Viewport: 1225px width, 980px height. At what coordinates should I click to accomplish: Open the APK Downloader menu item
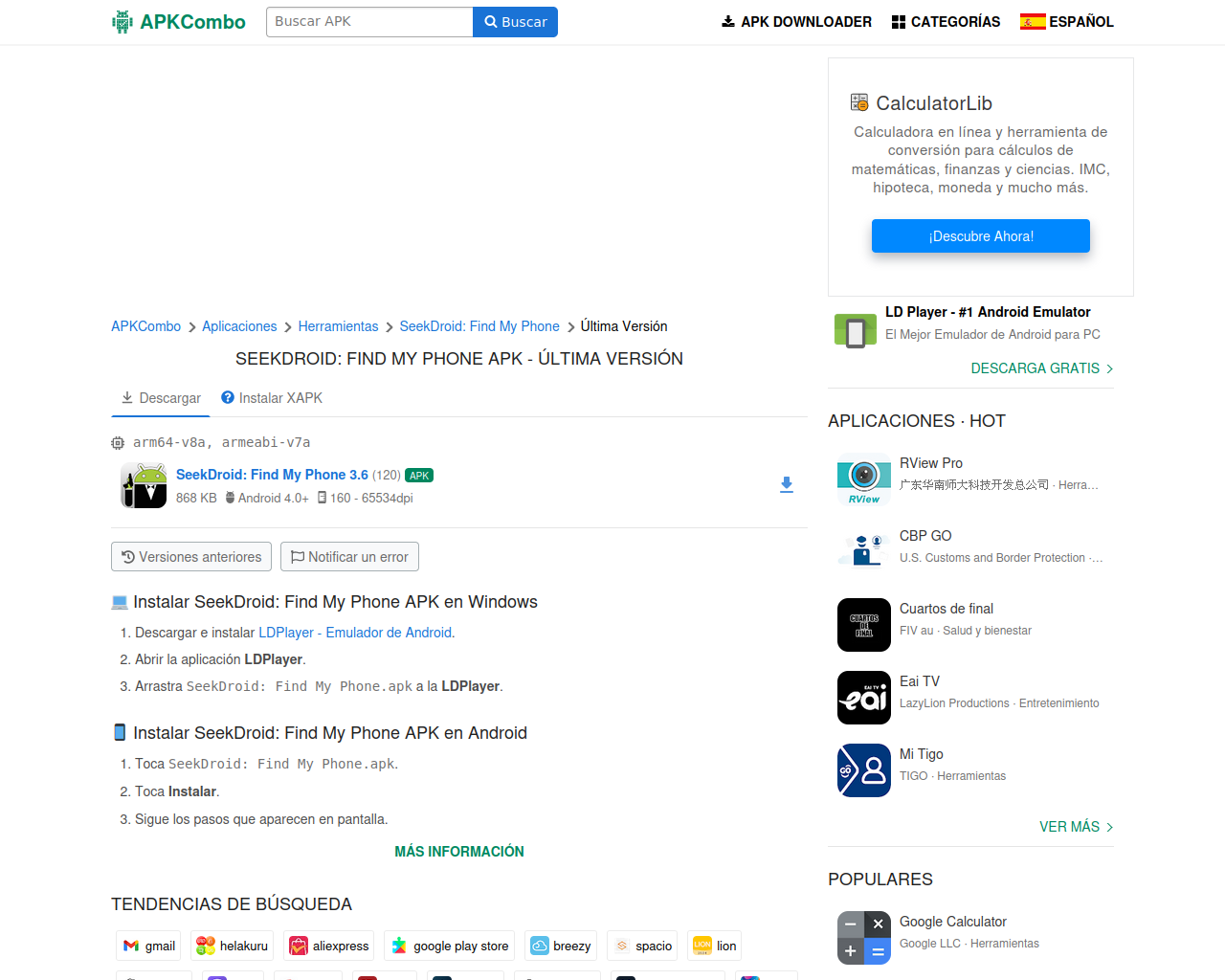[x=796, y=22]
